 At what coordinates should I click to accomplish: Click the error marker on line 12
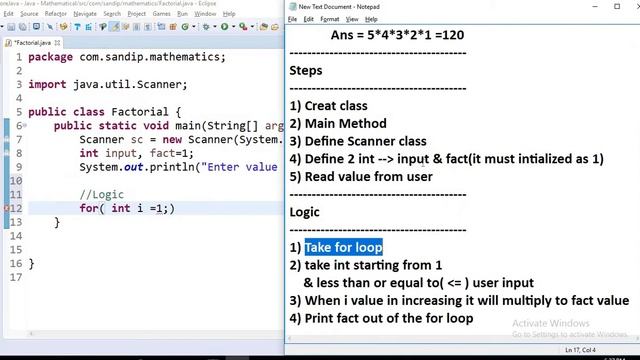click(x=6, y=208)
